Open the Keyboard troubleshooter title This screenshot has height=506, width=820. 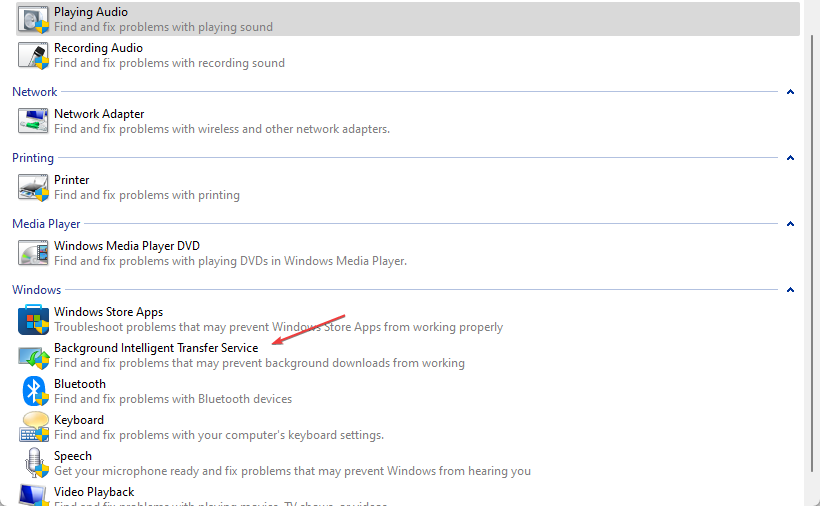tap(79, 420)
